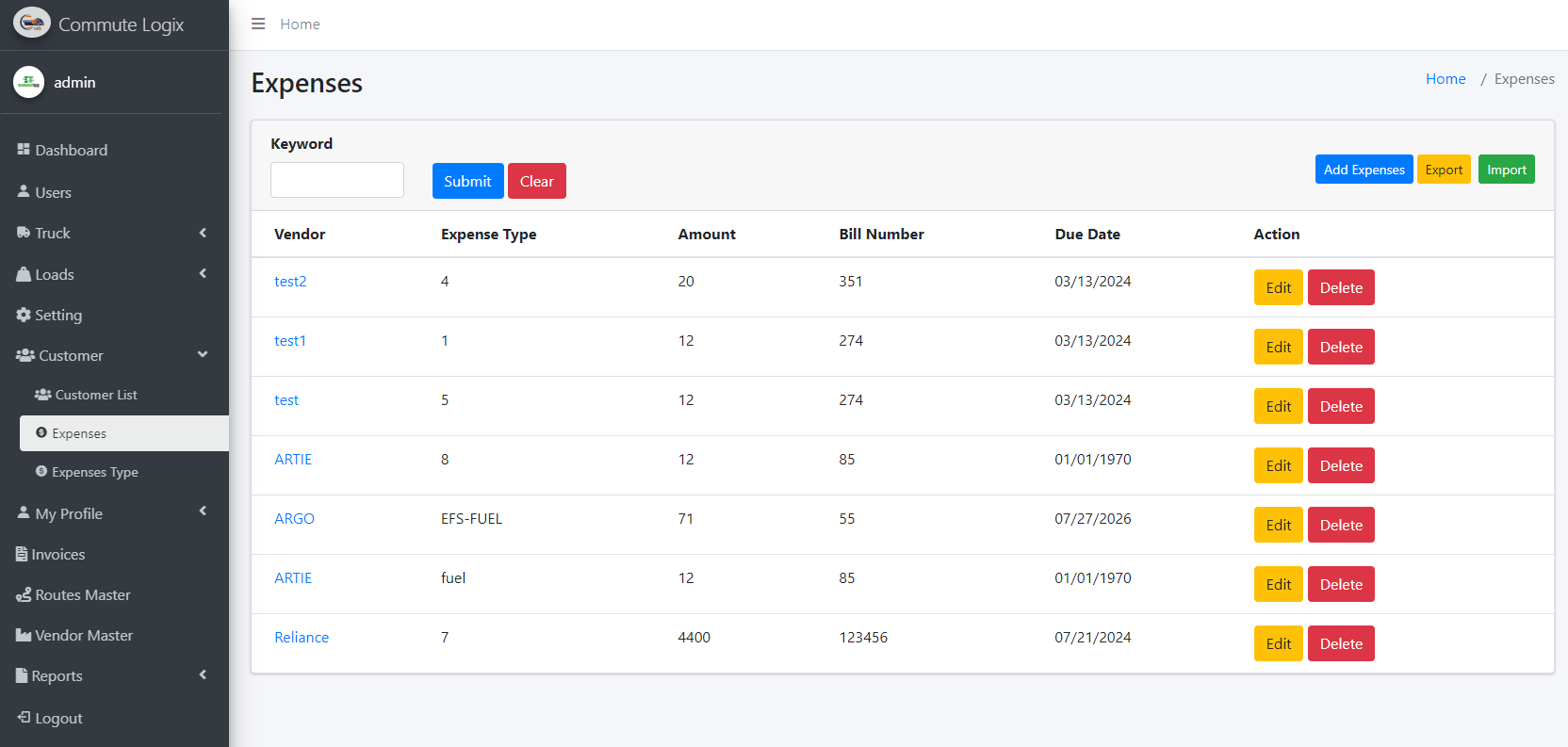1568x747 pixels.
Task: Click the Commute Logix logo icon
Action: click(32, 24)
